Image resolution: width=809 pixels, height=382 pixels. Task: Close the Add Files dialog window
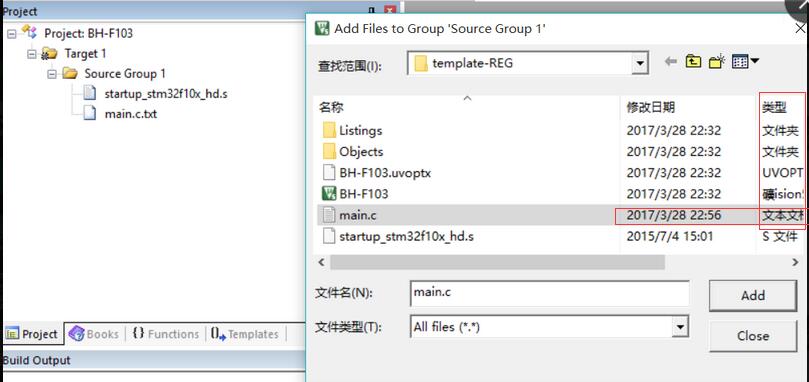(801, 29)
